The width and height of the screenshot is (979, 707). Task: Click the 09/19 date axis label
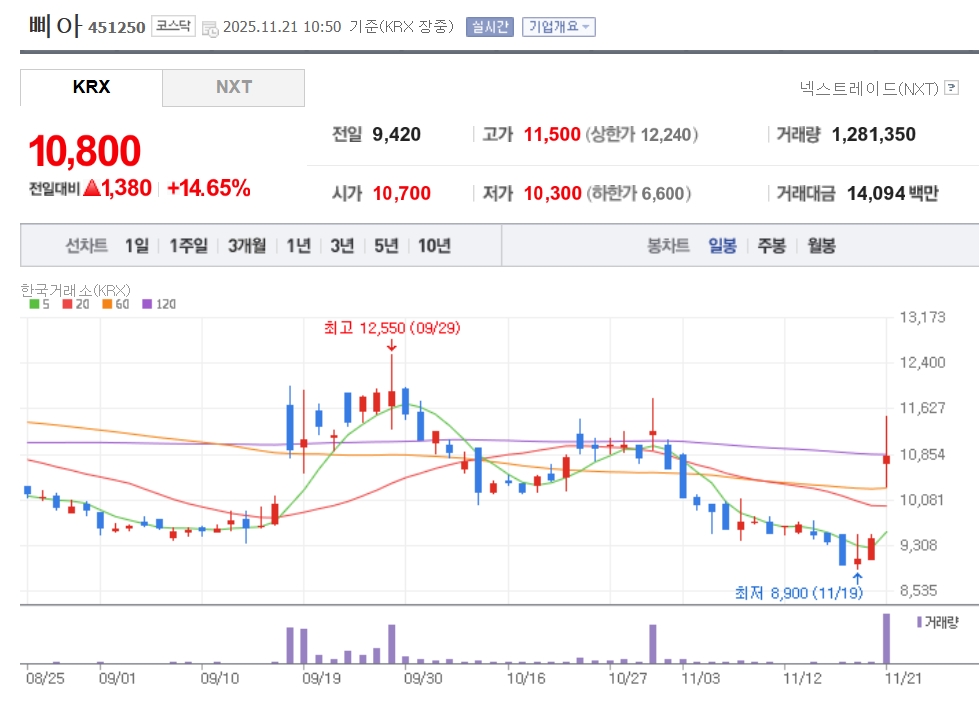322,678
